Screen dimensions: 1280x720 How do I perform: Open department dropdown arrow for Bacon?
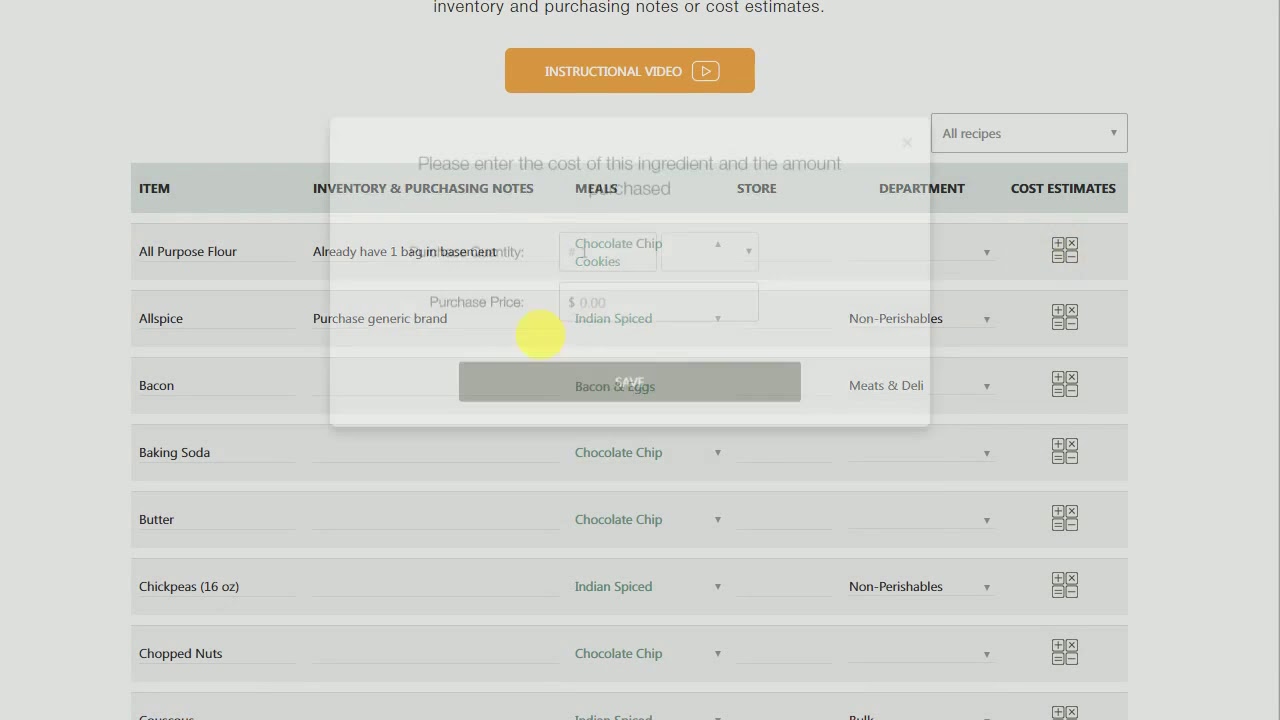click(x=986, y=387)
